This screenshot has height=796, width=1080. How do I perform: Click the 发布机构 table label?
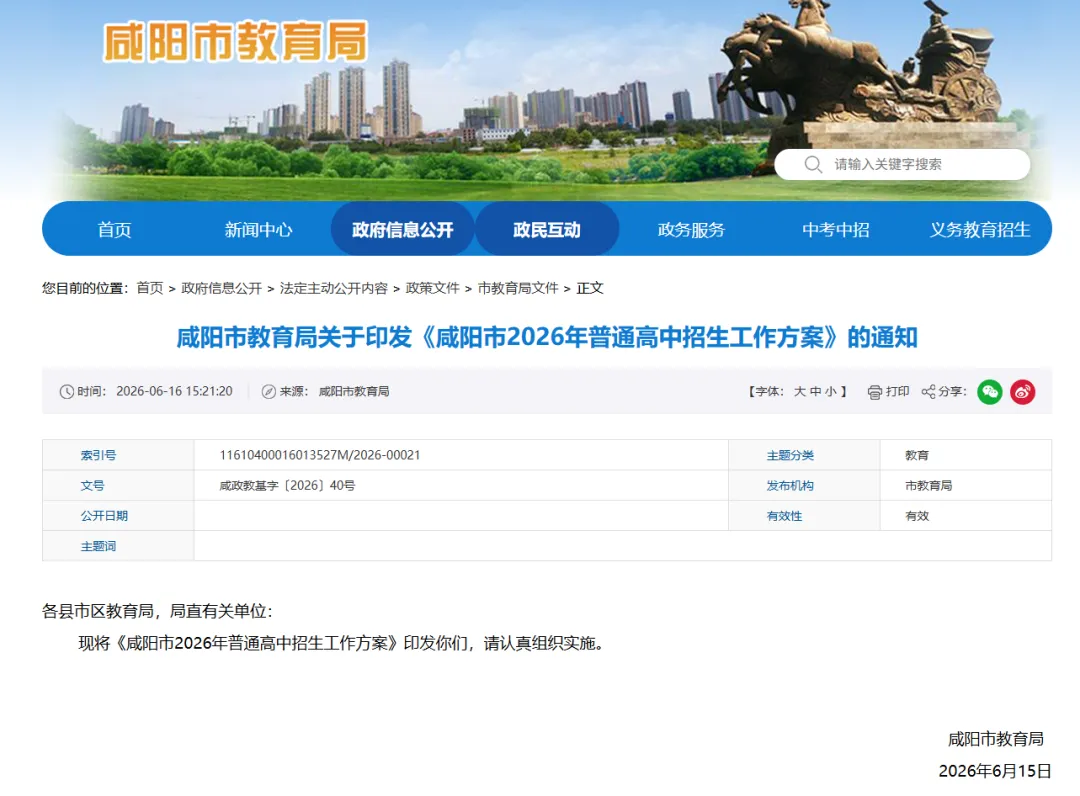point(790,485)
